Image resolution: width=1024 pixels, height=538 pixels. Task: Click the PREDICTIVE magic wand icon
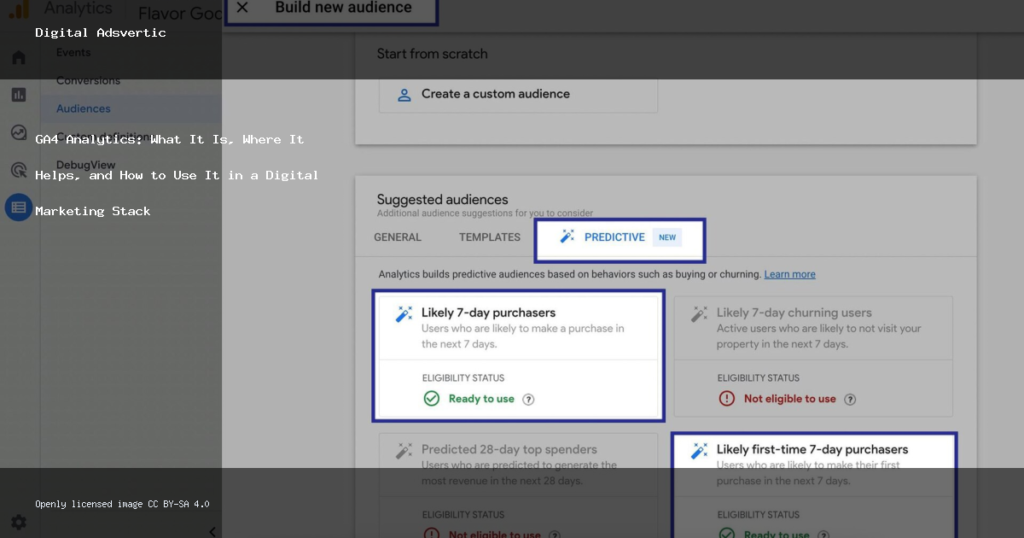pyautogui.click(x=567, y=236)
